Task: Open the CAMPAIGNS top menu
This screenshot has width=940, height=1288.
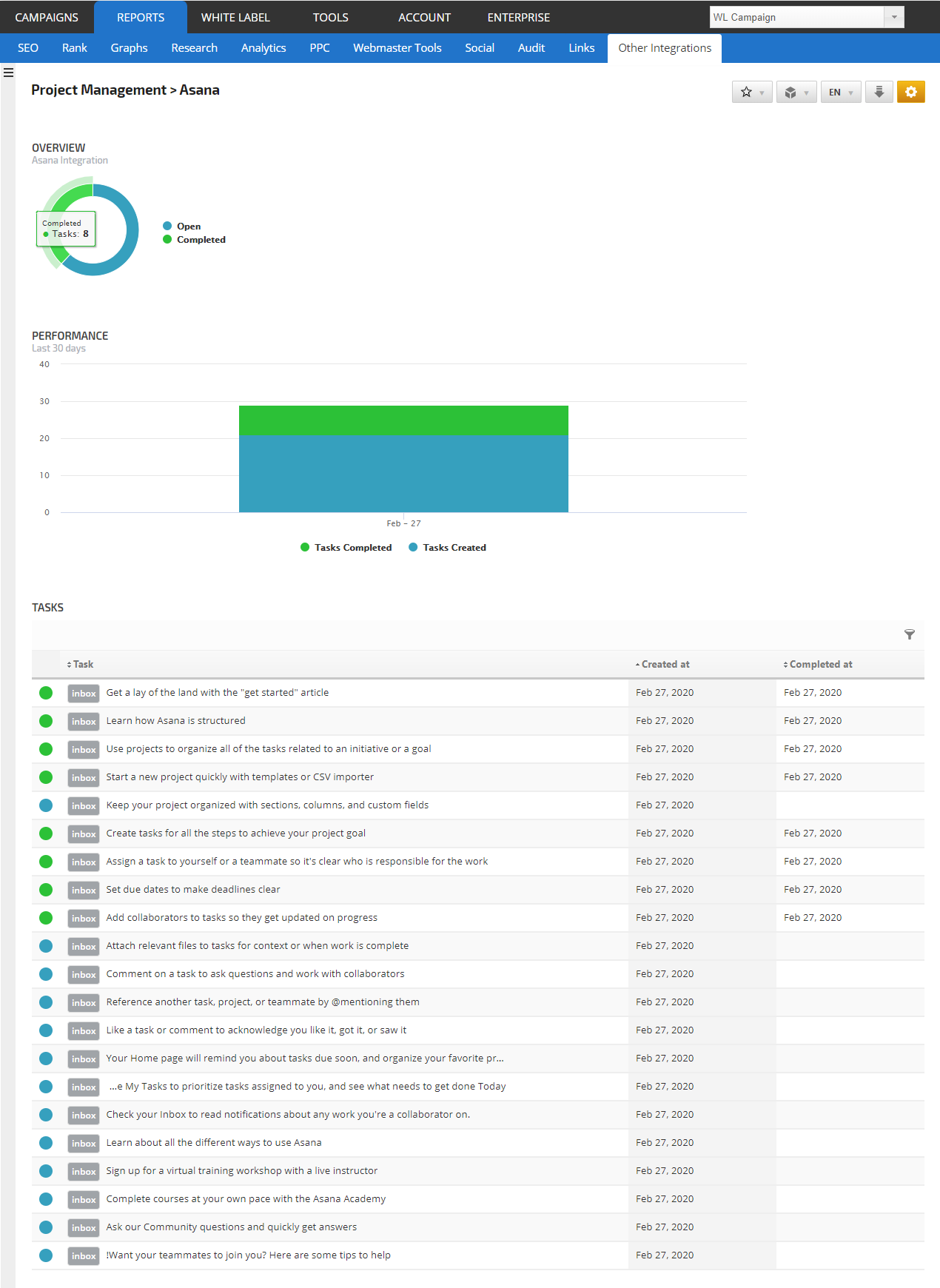Action: click(x=47, y=17)
